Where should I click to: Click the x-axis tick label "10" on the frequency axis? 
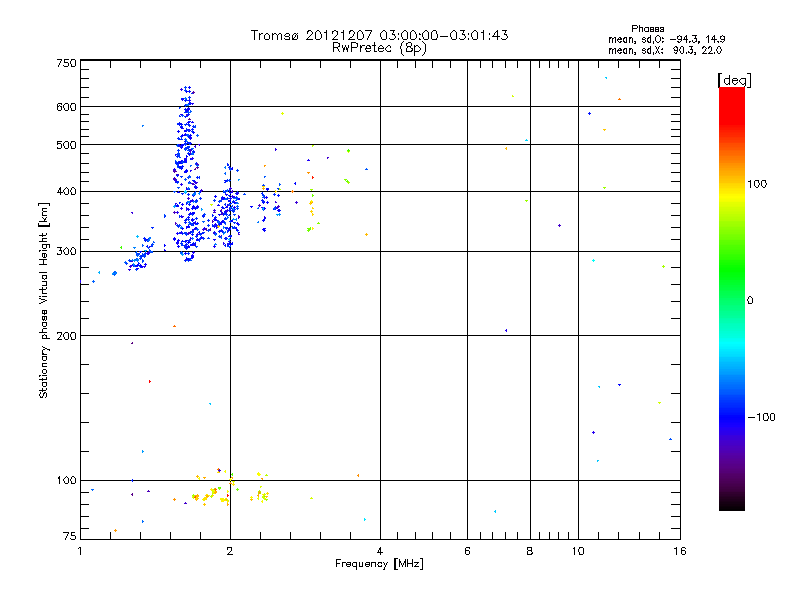click(578, 551)
